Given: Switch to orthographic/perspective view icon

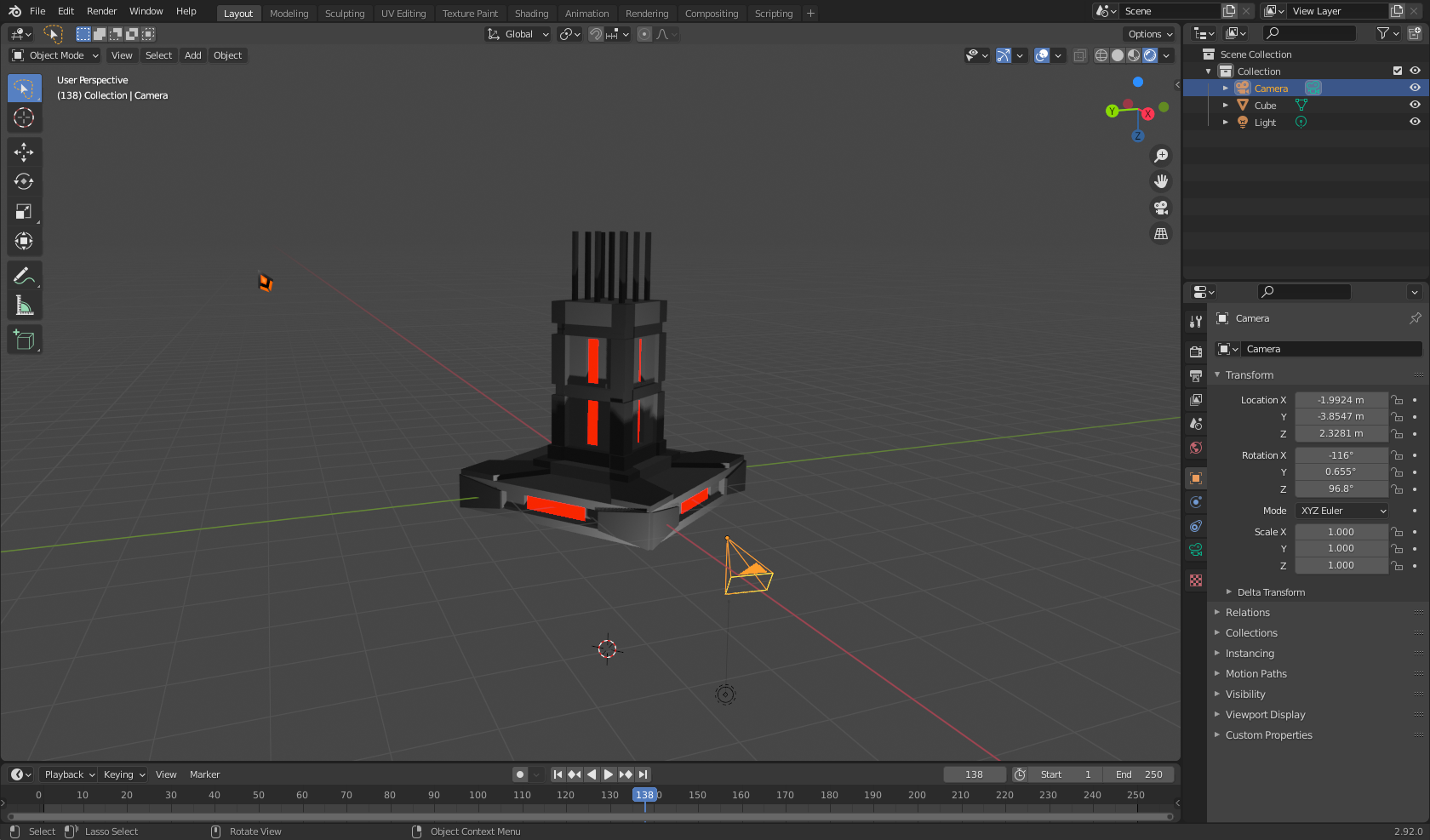Looking at the screenshot, I should [1160, 234].
